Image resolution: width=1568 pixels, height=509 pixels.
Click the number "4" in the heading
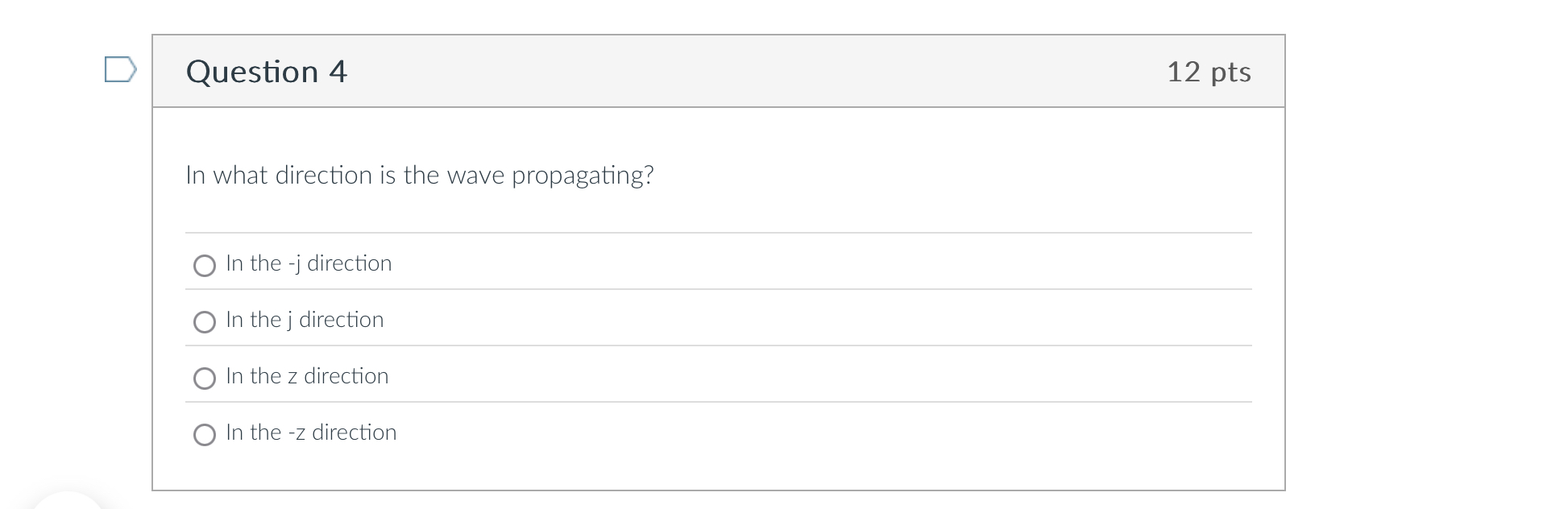pyautogui.click(x=338, y=72)
